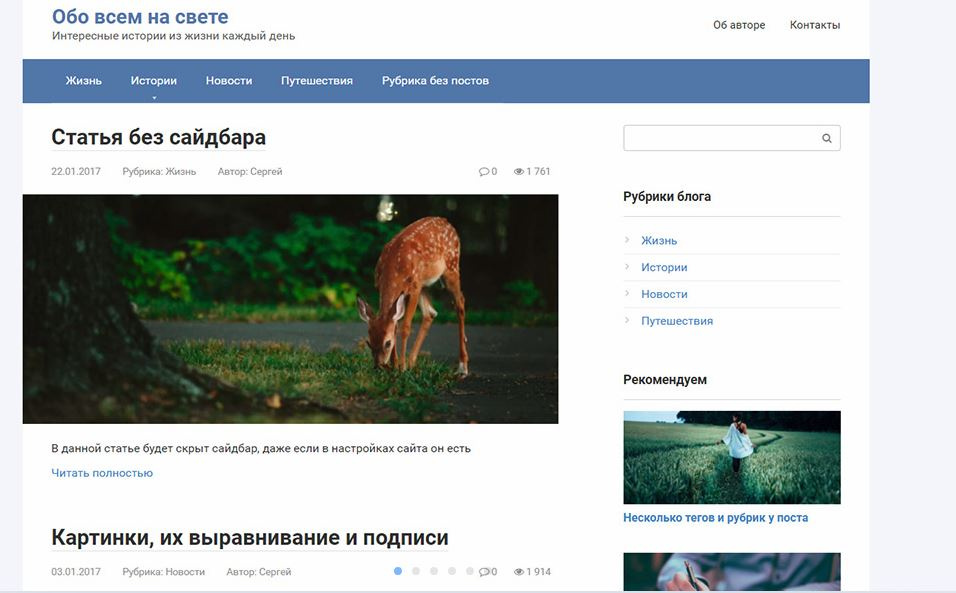Select Жизнь in sidebar blog categories
This screenshot has height=593, width=956.
point(659,241)
